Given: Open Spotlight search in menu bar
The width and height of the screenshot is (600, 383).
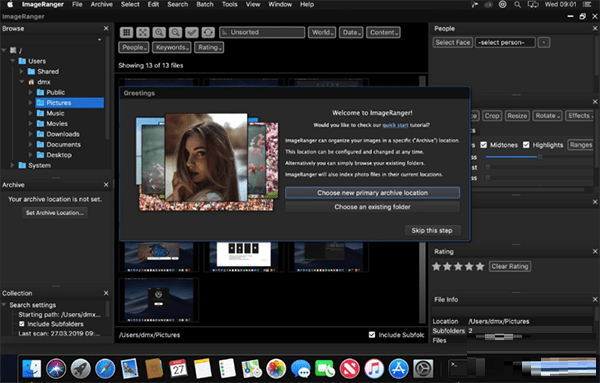Looking at the screenshot, I should 517,5.
